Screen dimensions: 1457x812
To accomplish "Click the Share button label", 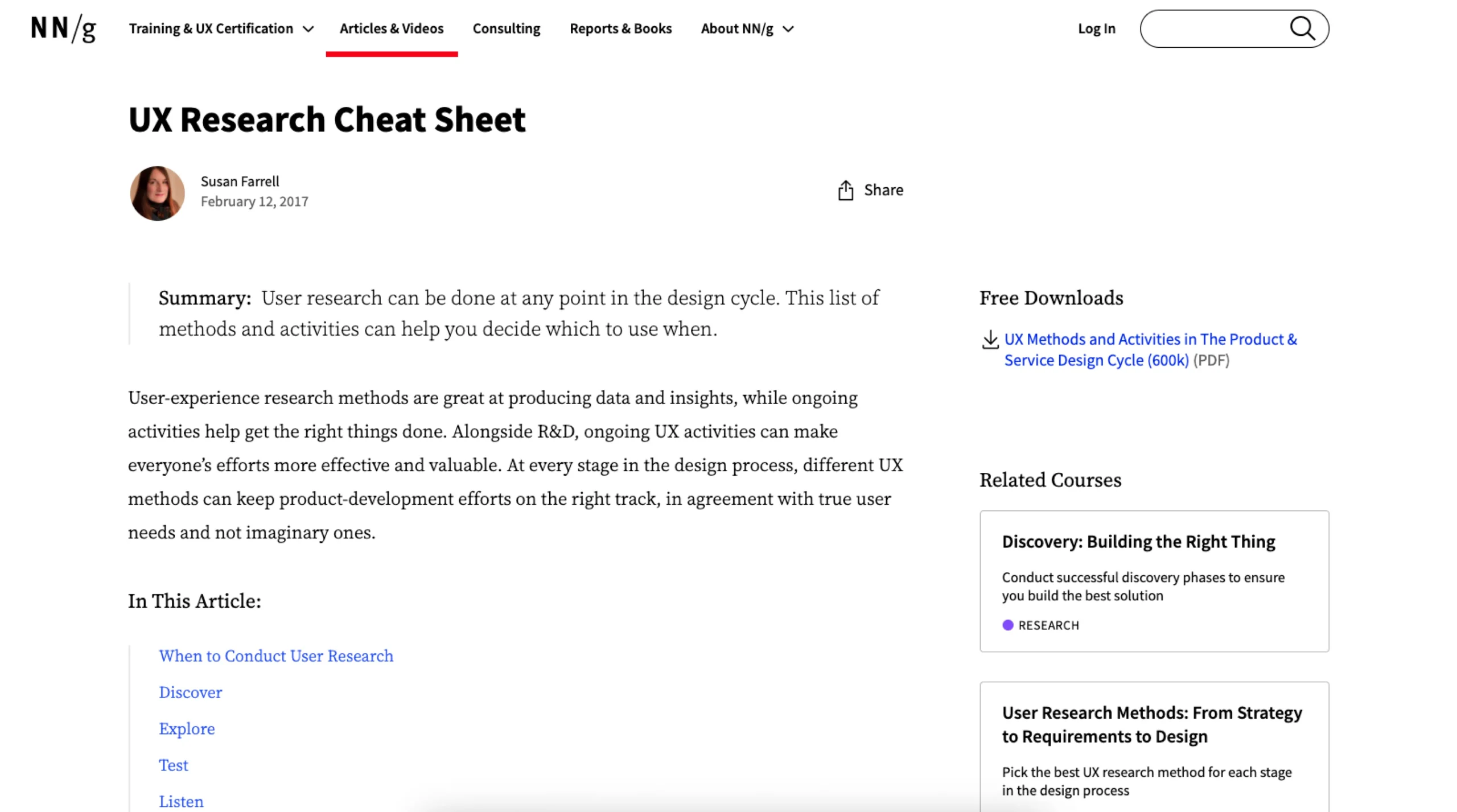I will pos(883,190).
